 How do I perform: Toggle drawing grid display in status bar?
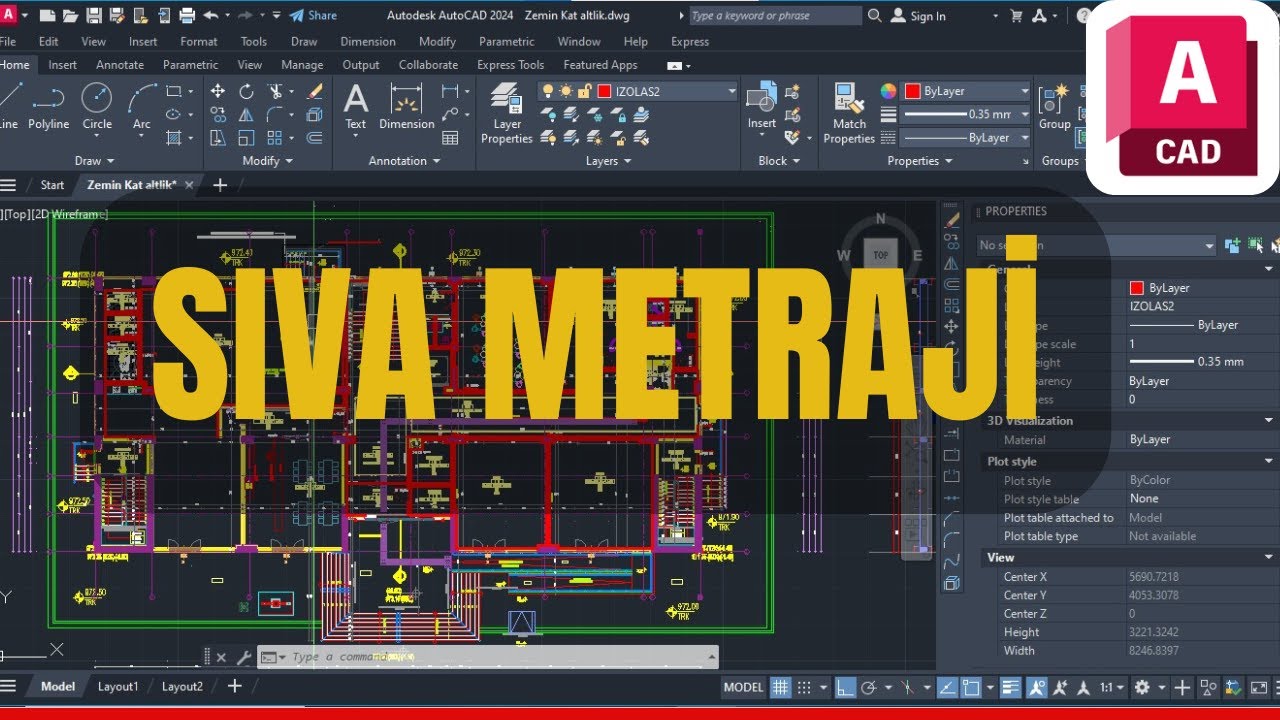click(780, 687)
